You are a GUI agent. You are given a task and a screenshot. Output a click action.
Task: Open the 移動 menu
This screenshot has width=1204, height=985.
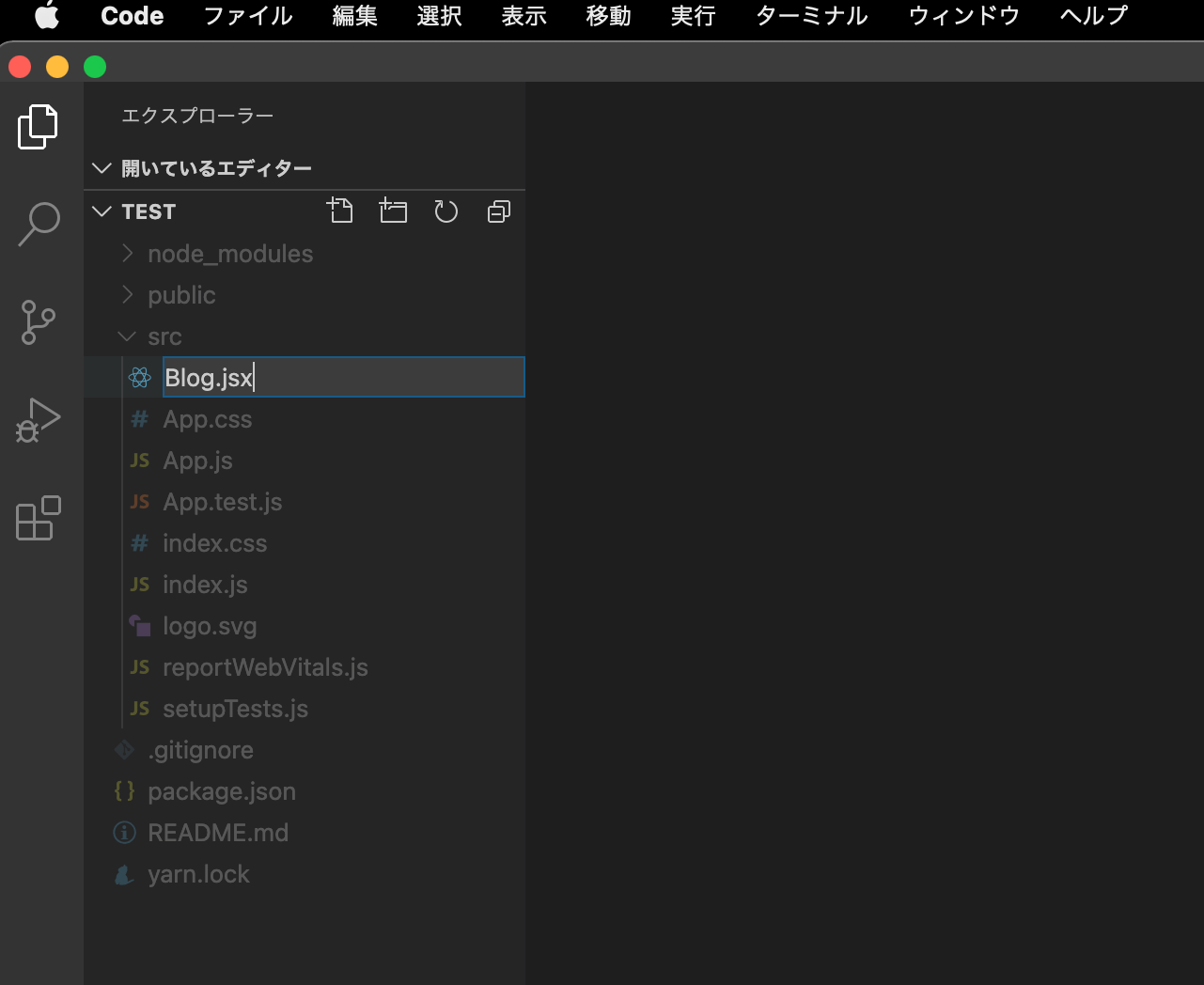point(609,16)
